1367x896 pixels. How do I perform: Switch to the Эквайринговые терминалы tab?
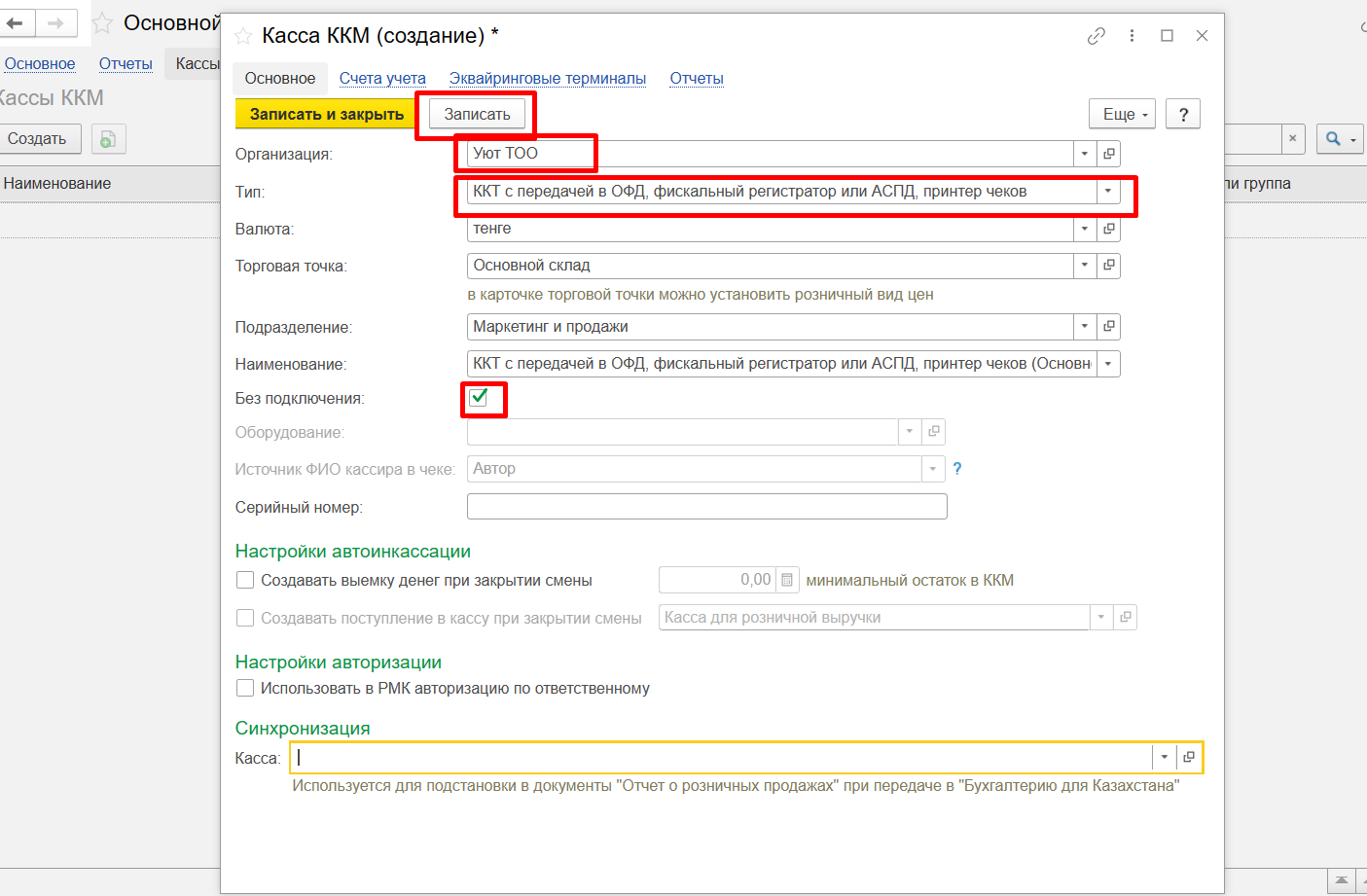click(x=547, y=79)
